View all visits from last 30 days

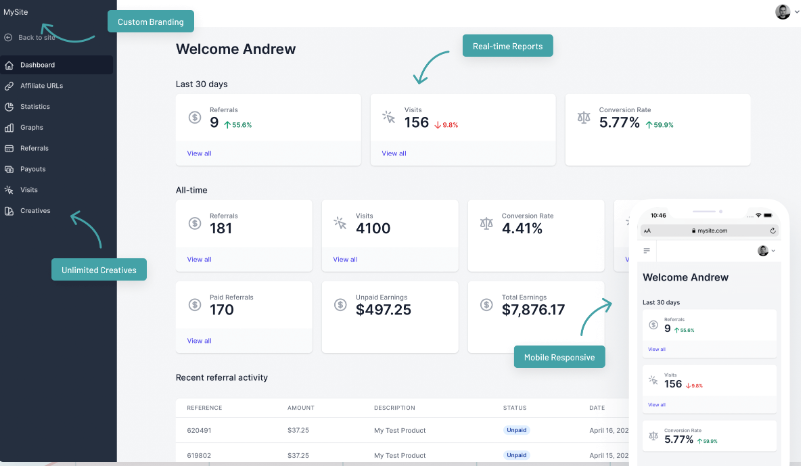tap(394, 153)
